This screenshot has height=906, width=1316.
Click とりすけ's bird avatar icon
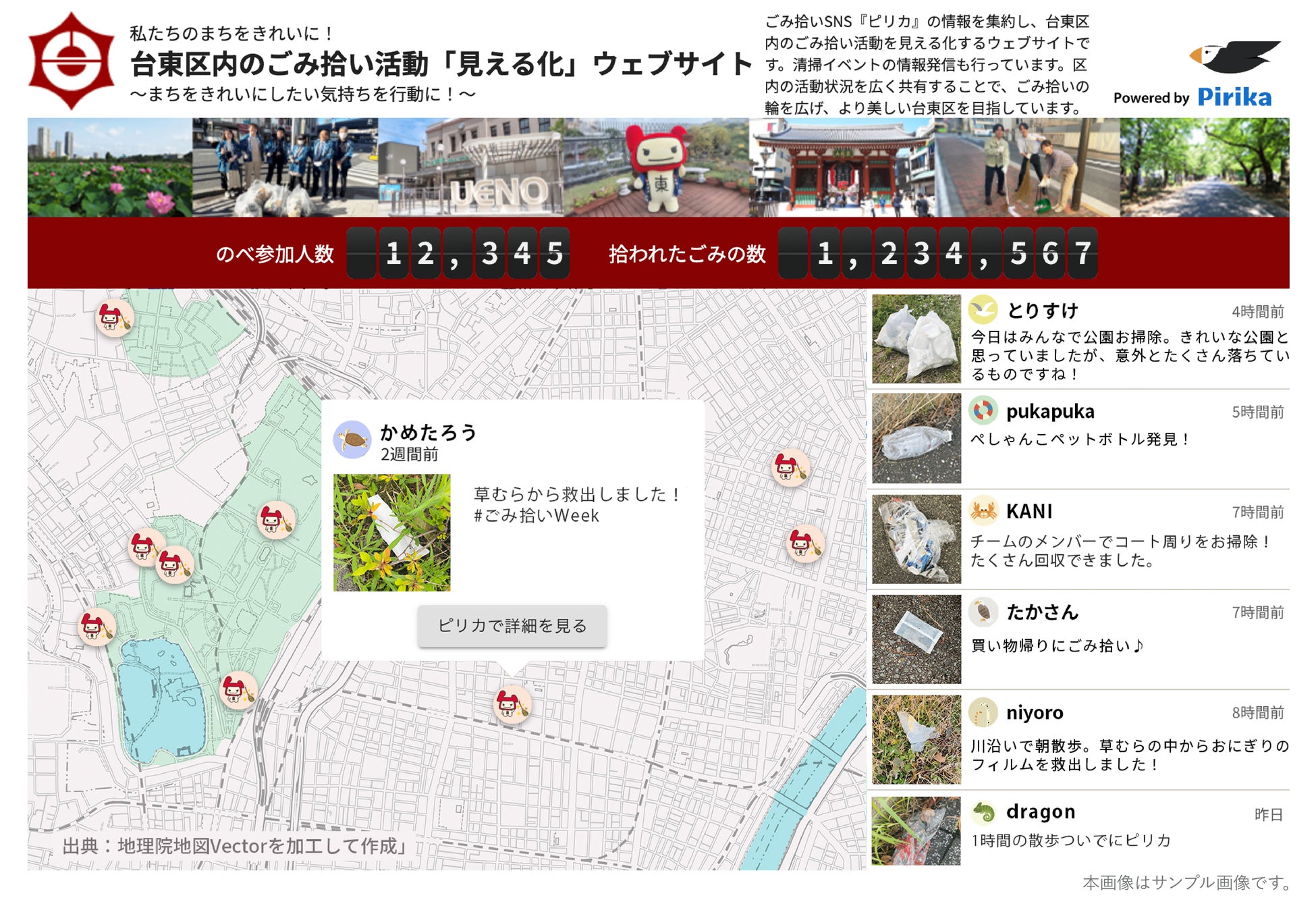[983, 310]
